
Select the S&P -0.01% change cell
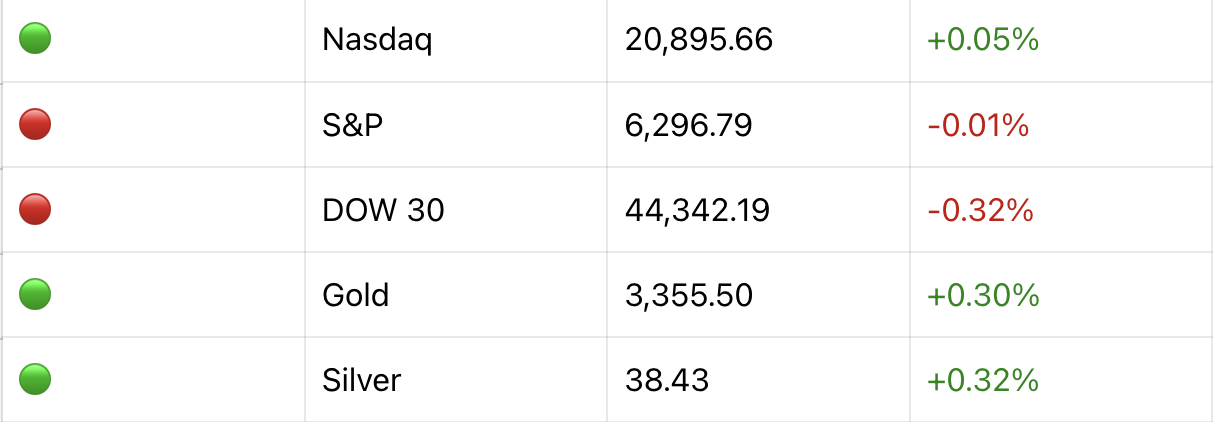977,125
